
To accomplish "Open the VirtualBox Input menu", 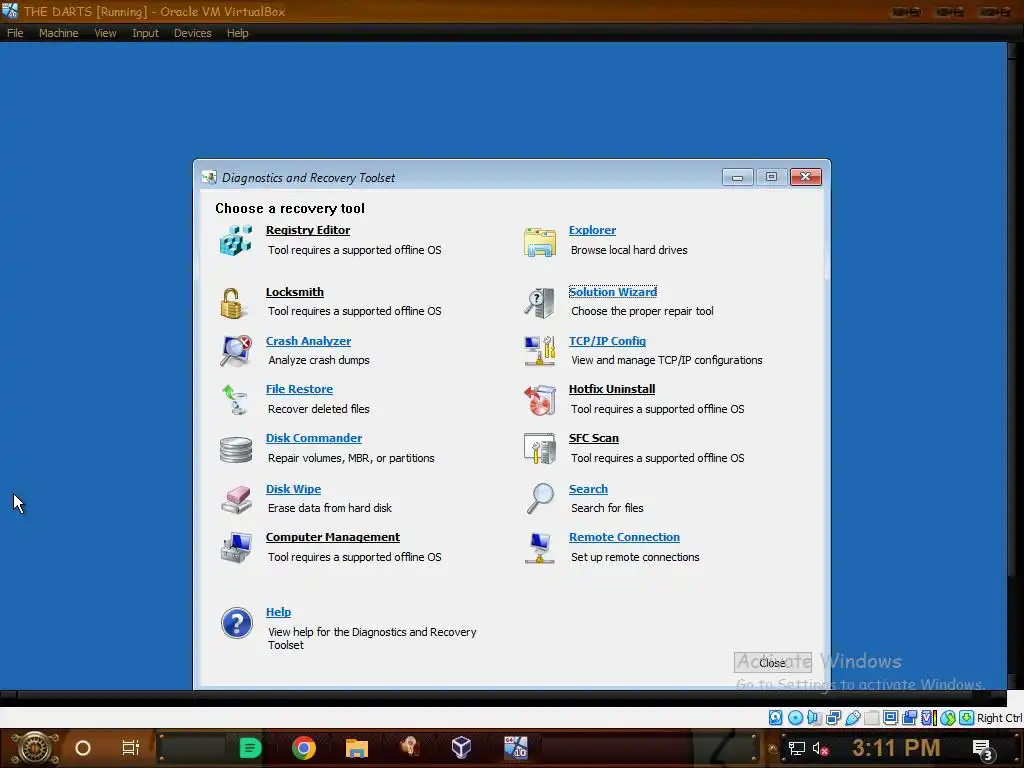I will coord(145,33).
